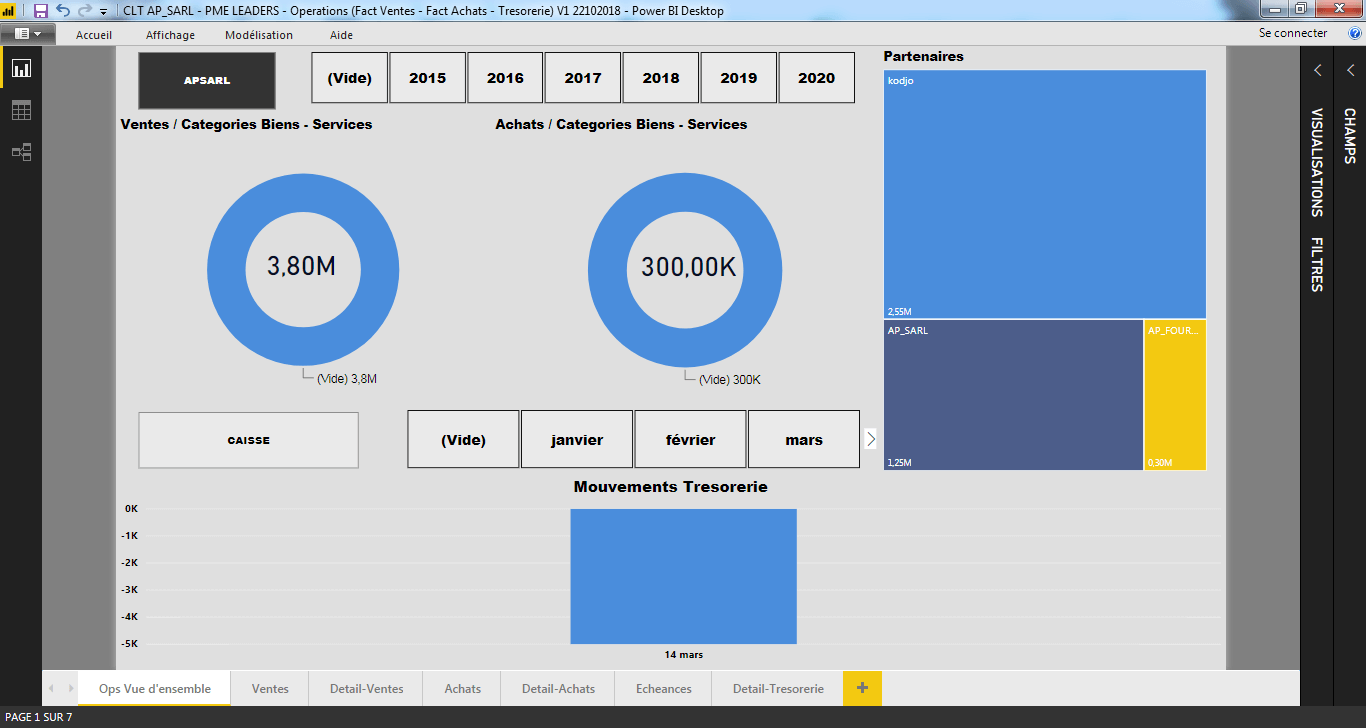Select the 2018 year slicer
This screenshot has width=1366, height=728.
(661, 78)
